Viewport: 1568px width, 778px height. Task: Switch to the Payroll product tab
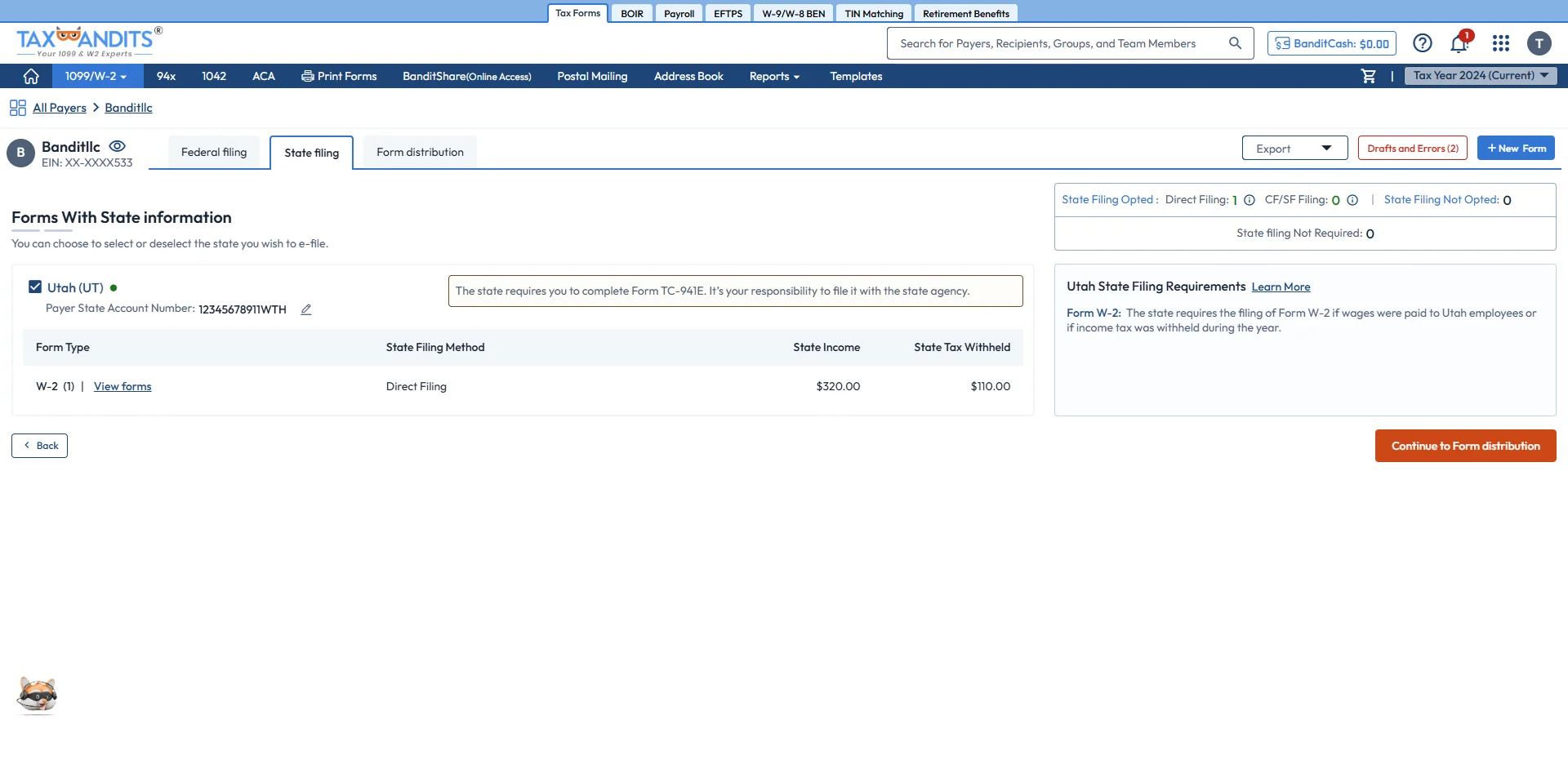point(679,13)
